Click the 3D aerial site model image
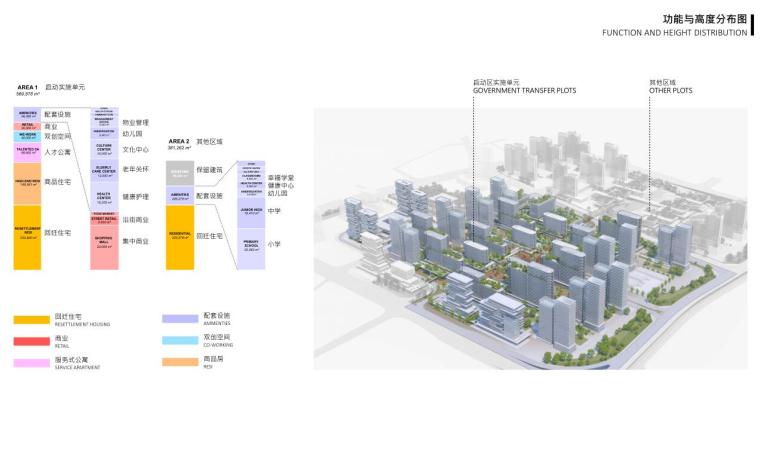 pyautogui.click(x=530, y=250)
